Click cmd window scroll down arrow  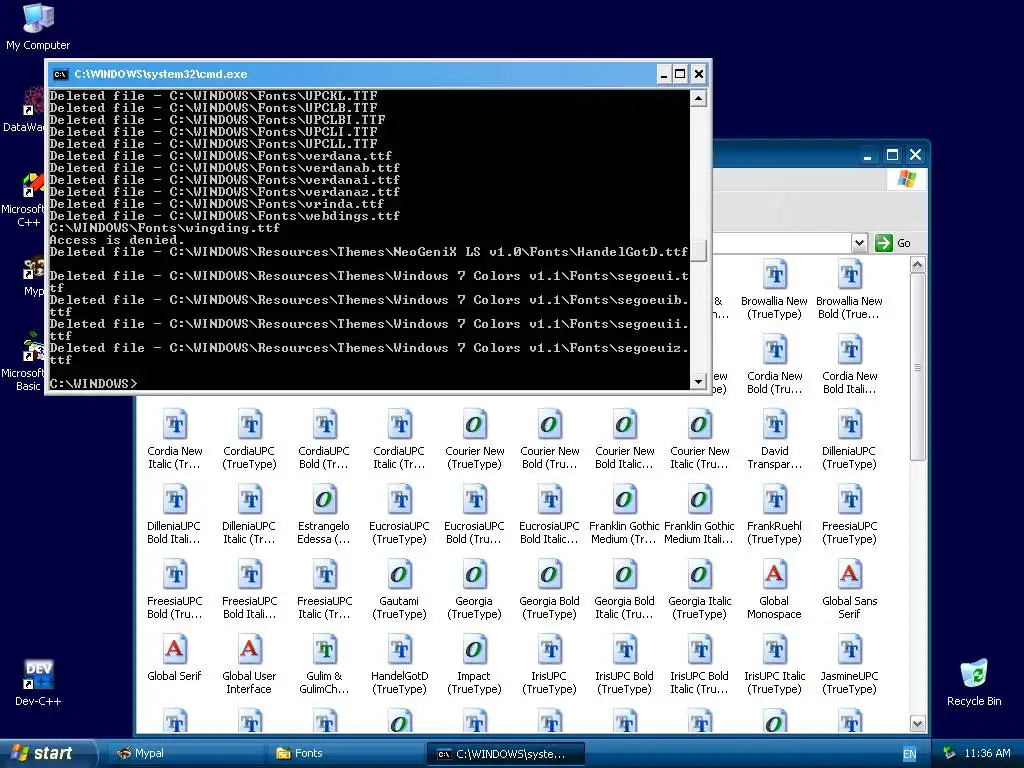coord(698,381)
